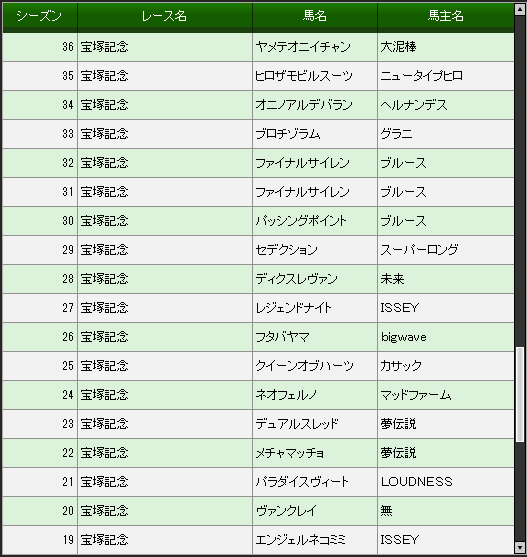Click the 馬主名 column header
527x557 pixels.
point(446,16)
